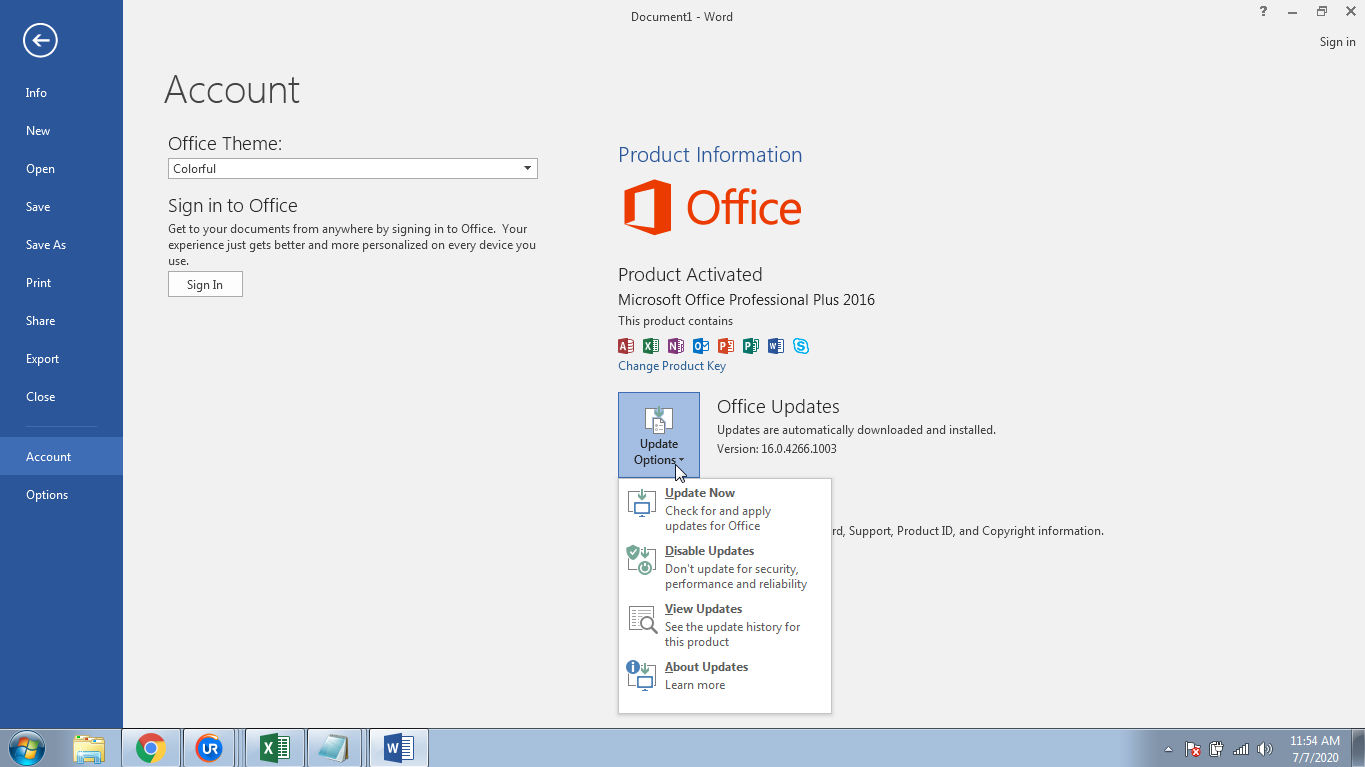Screen dimensions: 1365x767
Task: Show hidden system tray icons
Action: pos(1168,749)
